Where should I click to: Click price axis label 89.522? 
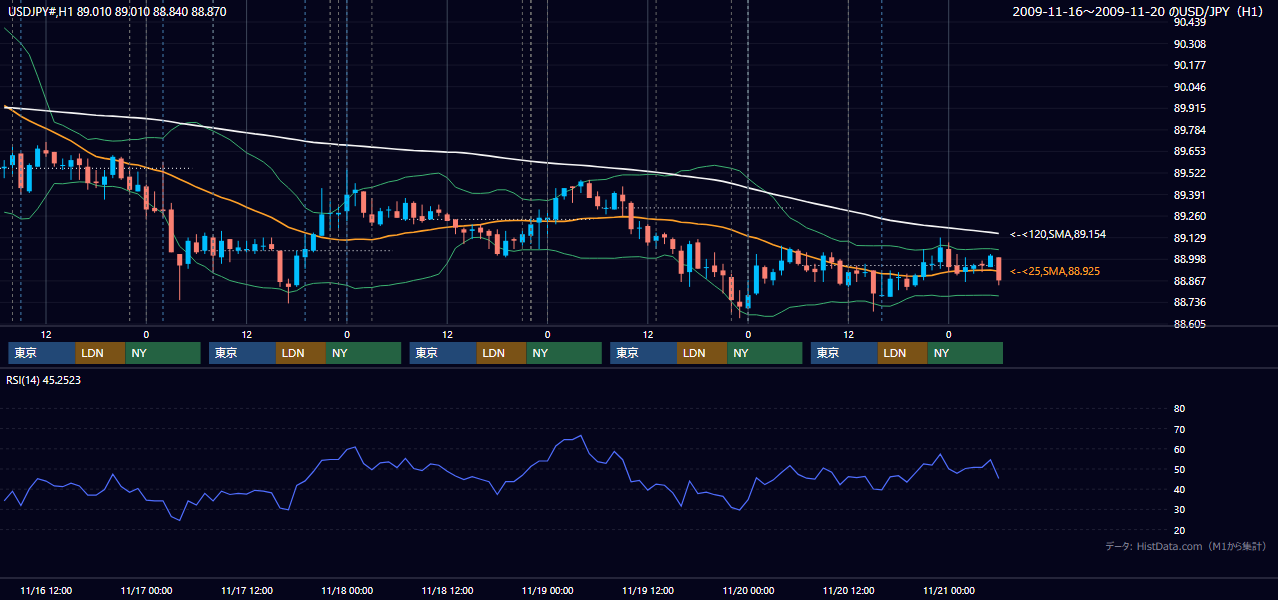(1190, 173)
